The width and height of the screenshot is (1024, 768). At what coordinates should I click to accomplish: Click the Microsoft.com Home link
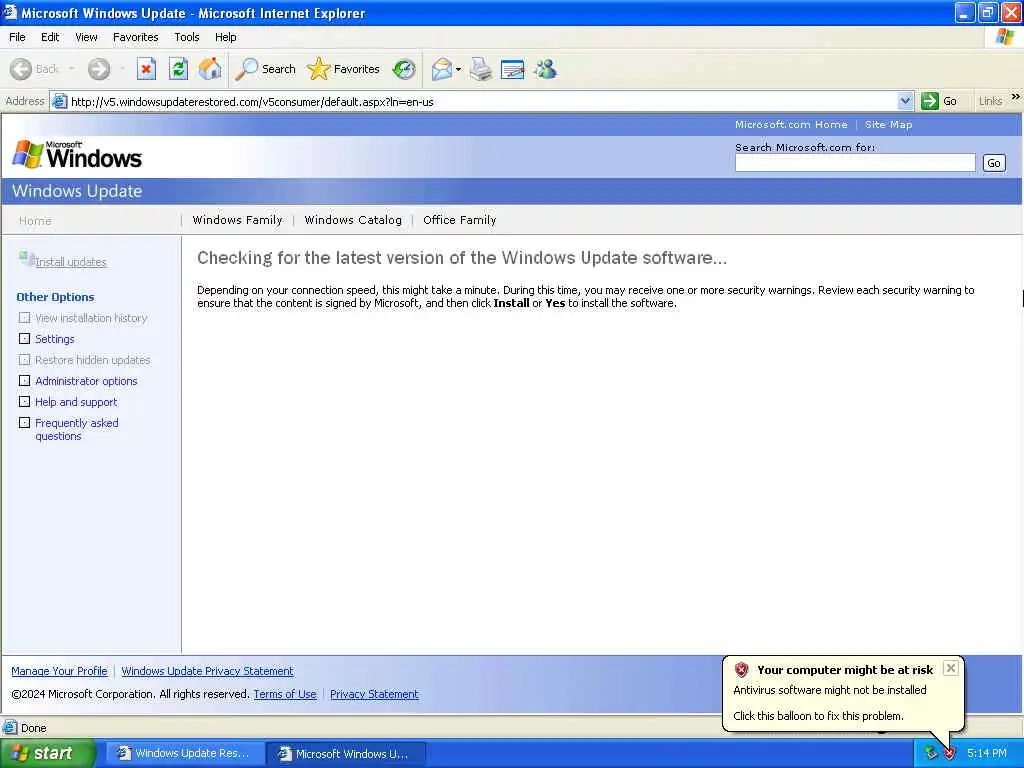[x=791, y=125]
